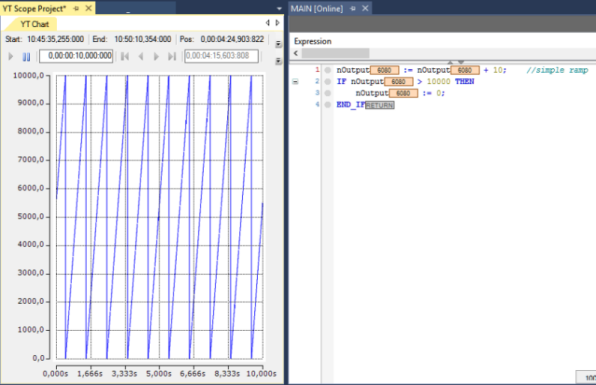Close the MAIN [Online] tab
596x385 pixels.
pos(365,8)
